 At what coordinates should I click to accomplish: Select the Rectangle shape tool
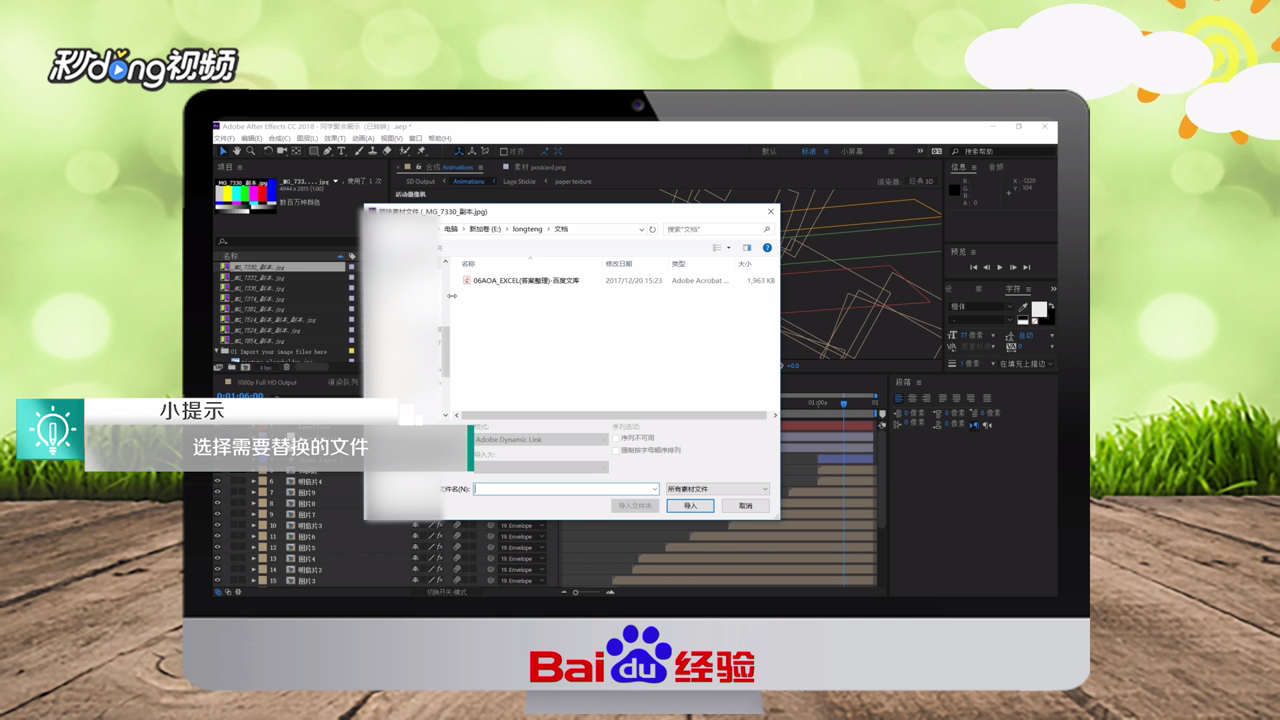(x=313, y=151)
